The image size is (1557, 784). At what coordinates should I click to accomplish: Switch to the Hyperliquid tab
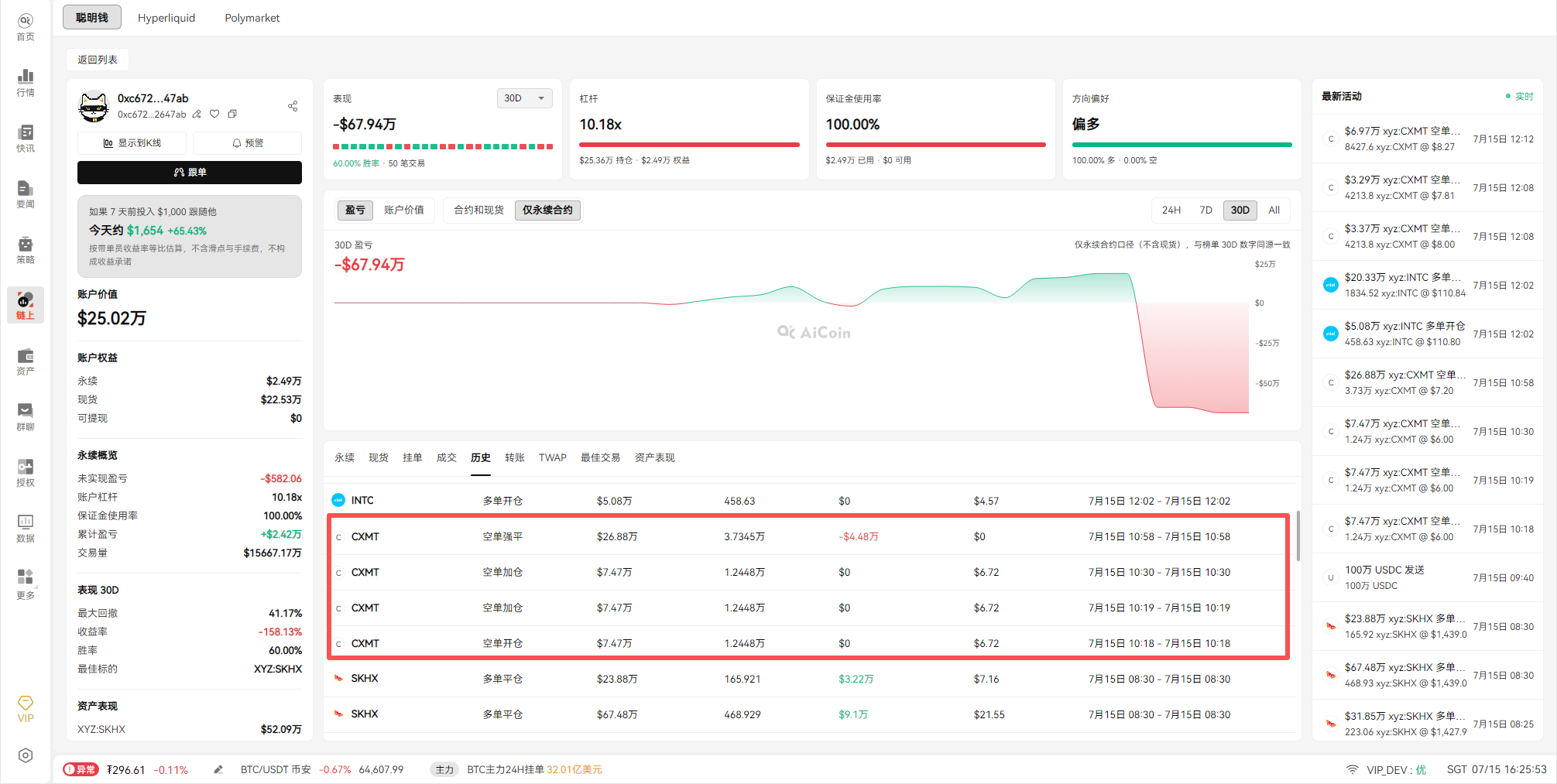pos(166,17)
